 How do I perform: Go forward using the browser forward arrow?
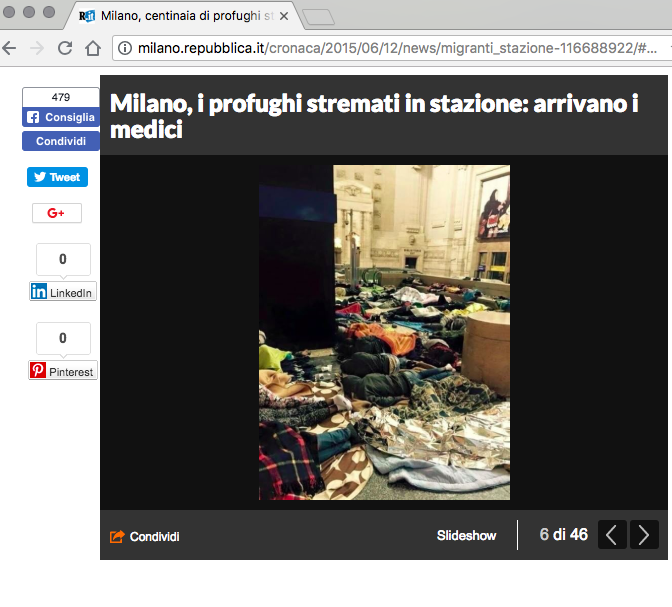(x=37, y=48)
